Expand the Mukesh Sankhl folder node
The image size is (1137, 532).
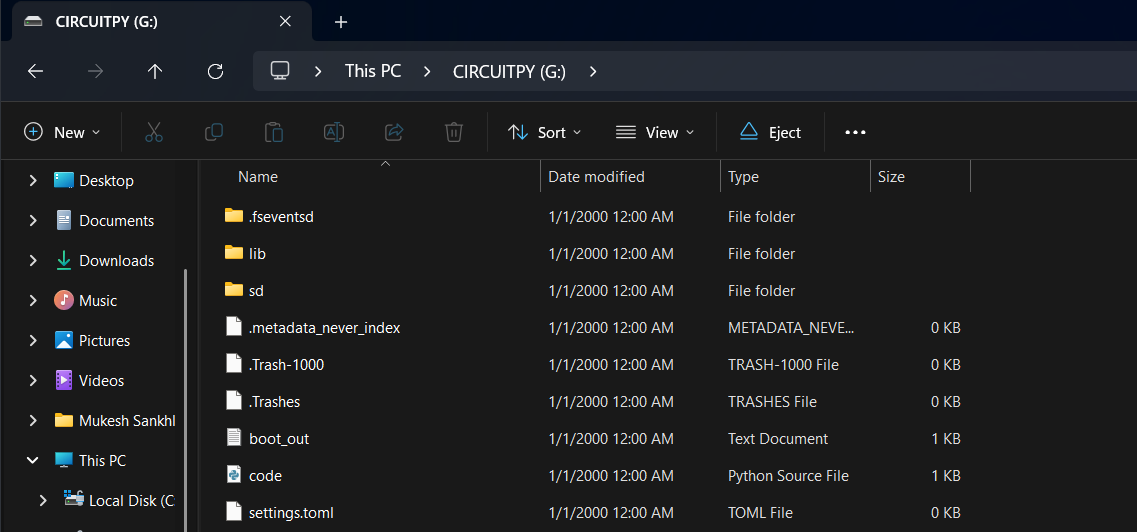coord(33,420)
